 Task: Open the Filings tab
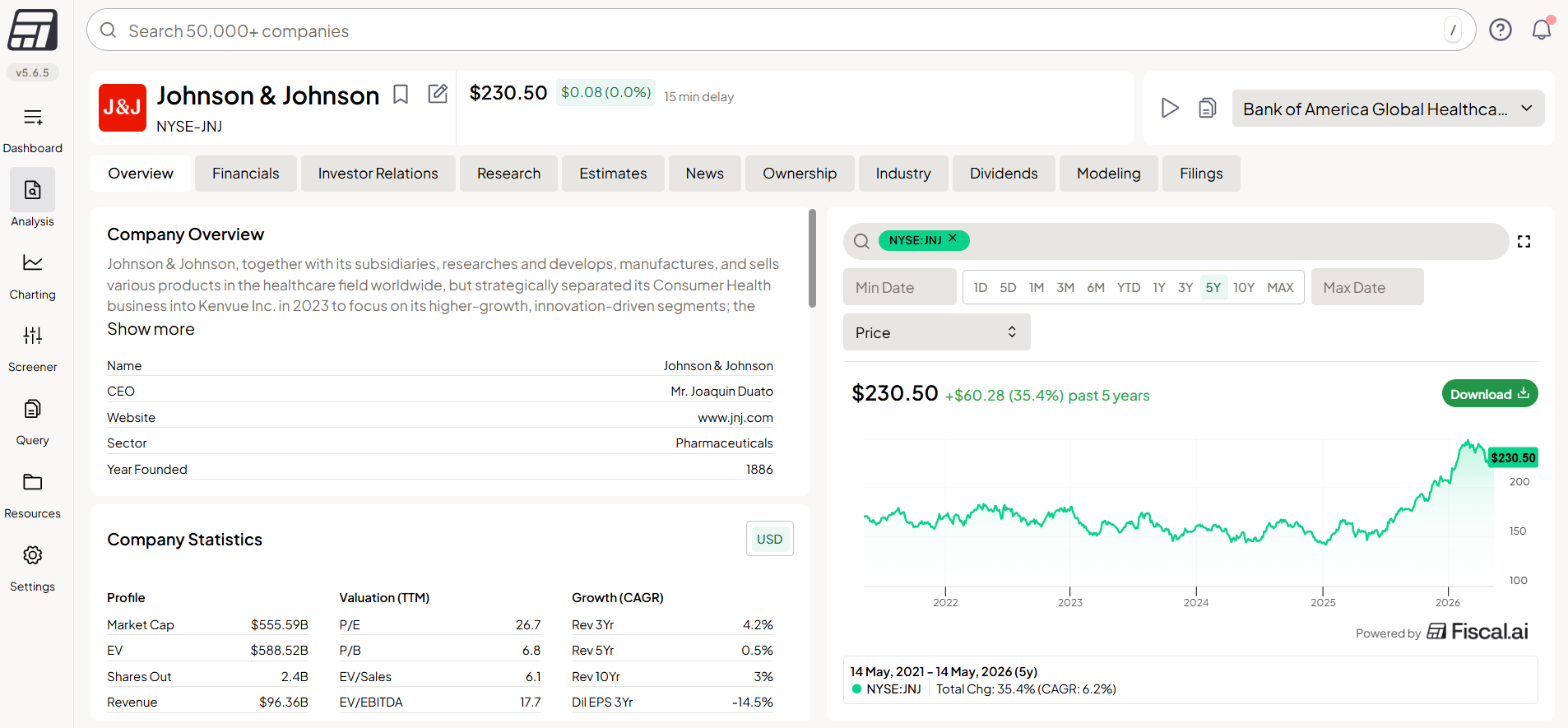[1201, 174]
